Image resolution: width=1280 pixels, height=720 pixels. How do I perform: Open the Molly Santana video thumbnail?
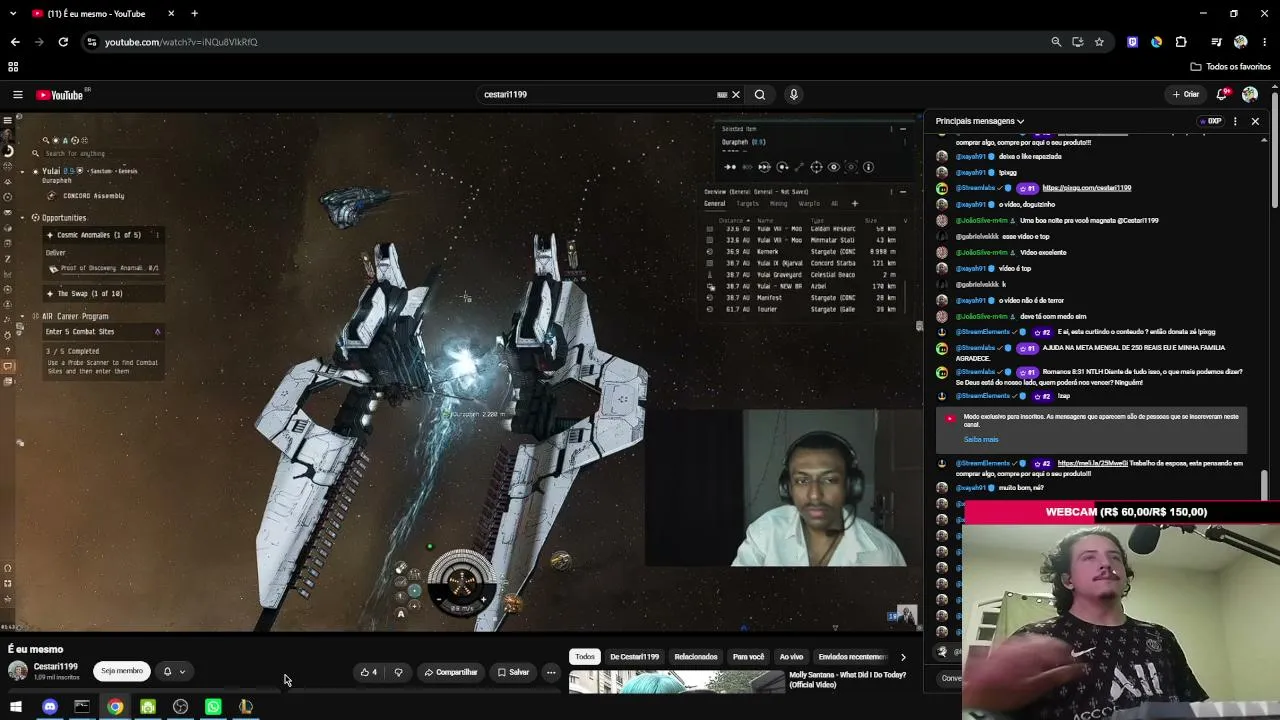click(x=677, y=682)
